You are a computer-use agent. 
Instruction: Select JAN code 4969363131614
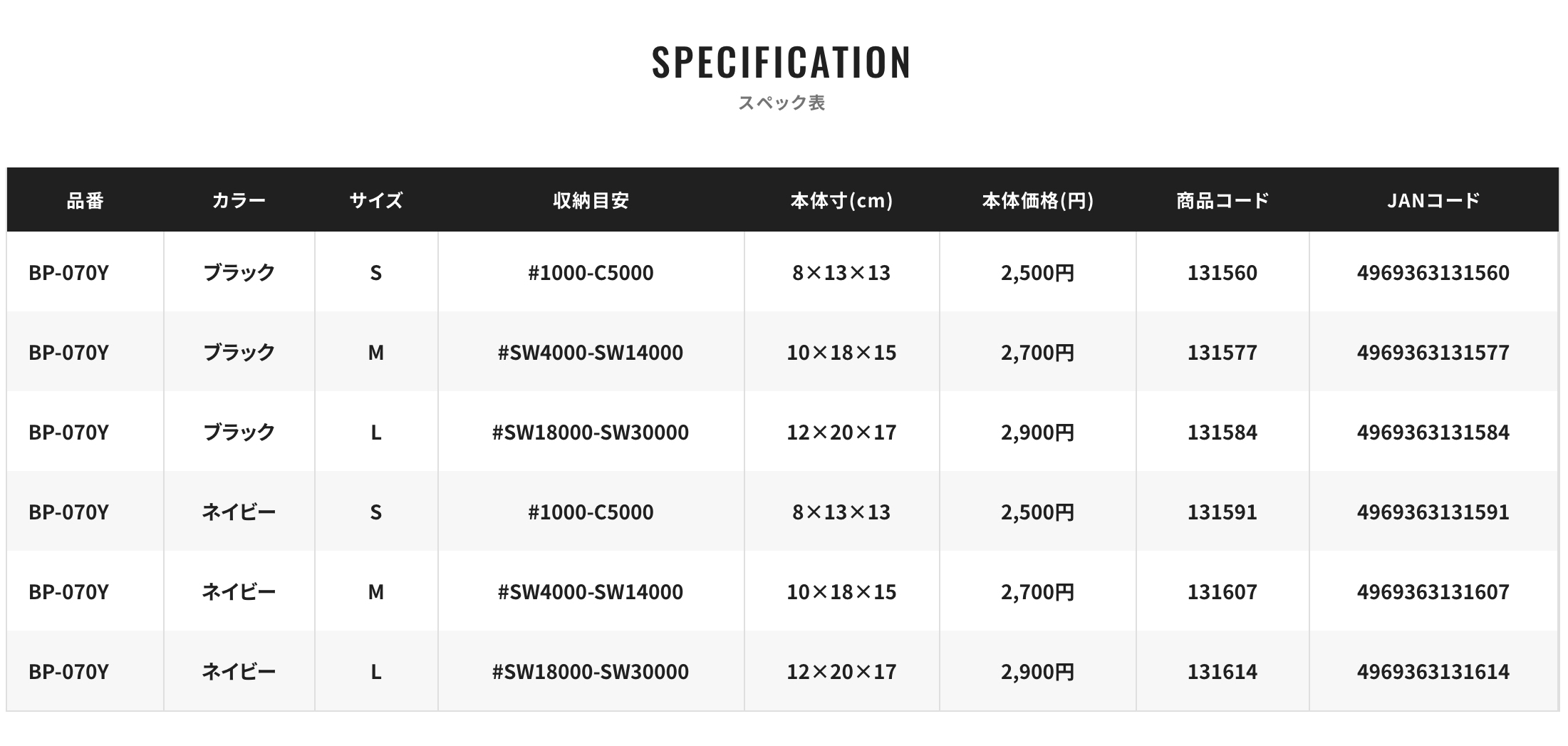1433,672
